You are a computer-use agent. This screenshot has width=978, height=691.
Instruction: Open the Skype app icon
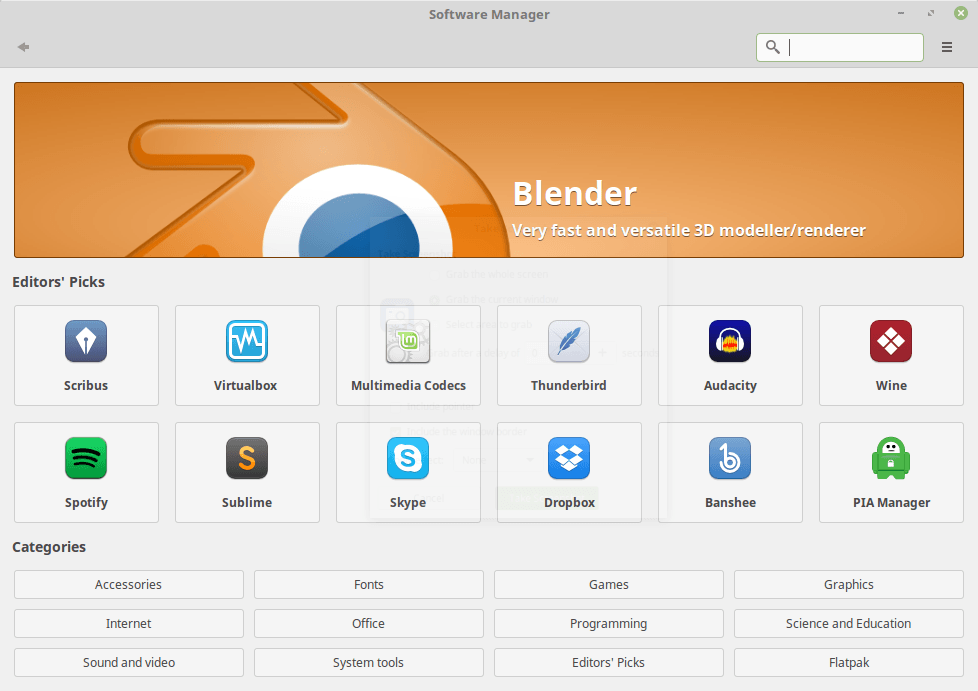point(408,458)
